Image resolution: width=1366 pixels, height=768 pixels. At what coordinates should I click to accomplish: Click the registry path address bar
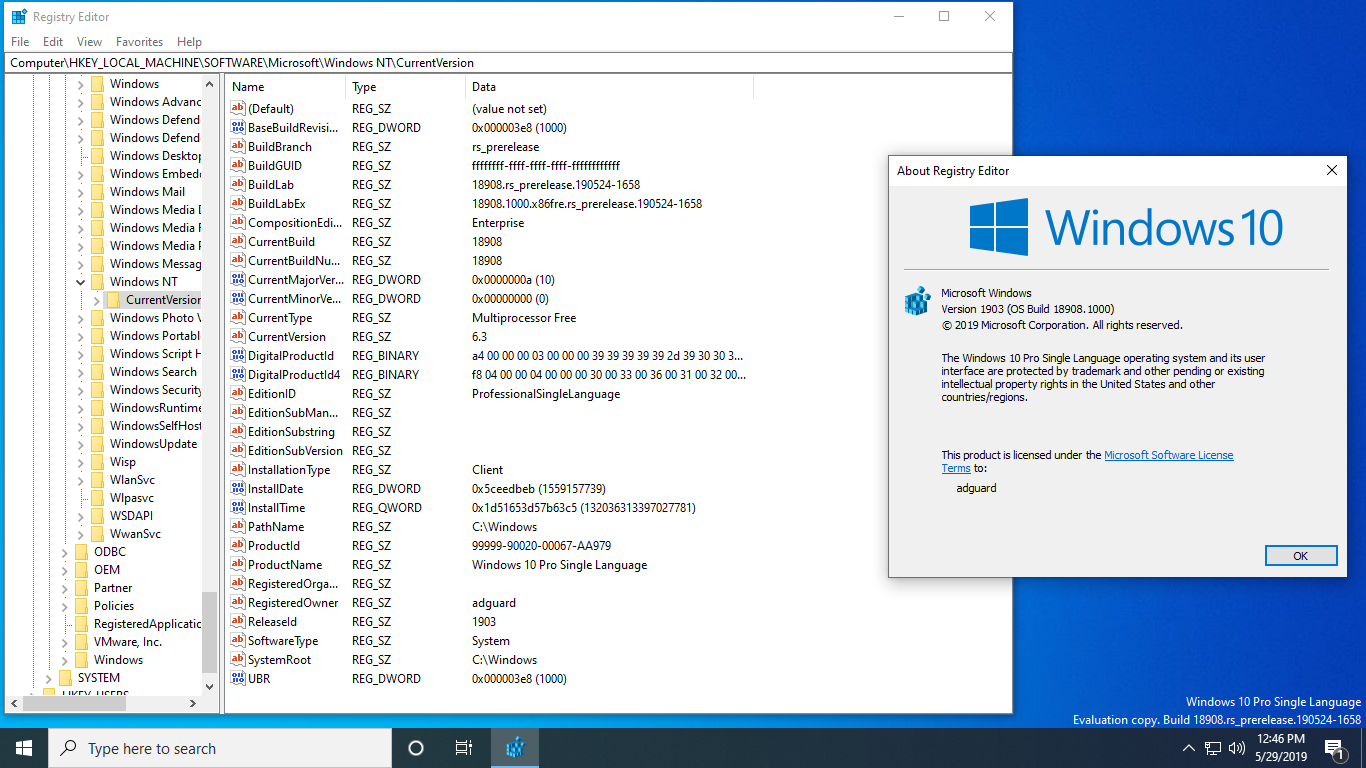[x=508, y=62]
